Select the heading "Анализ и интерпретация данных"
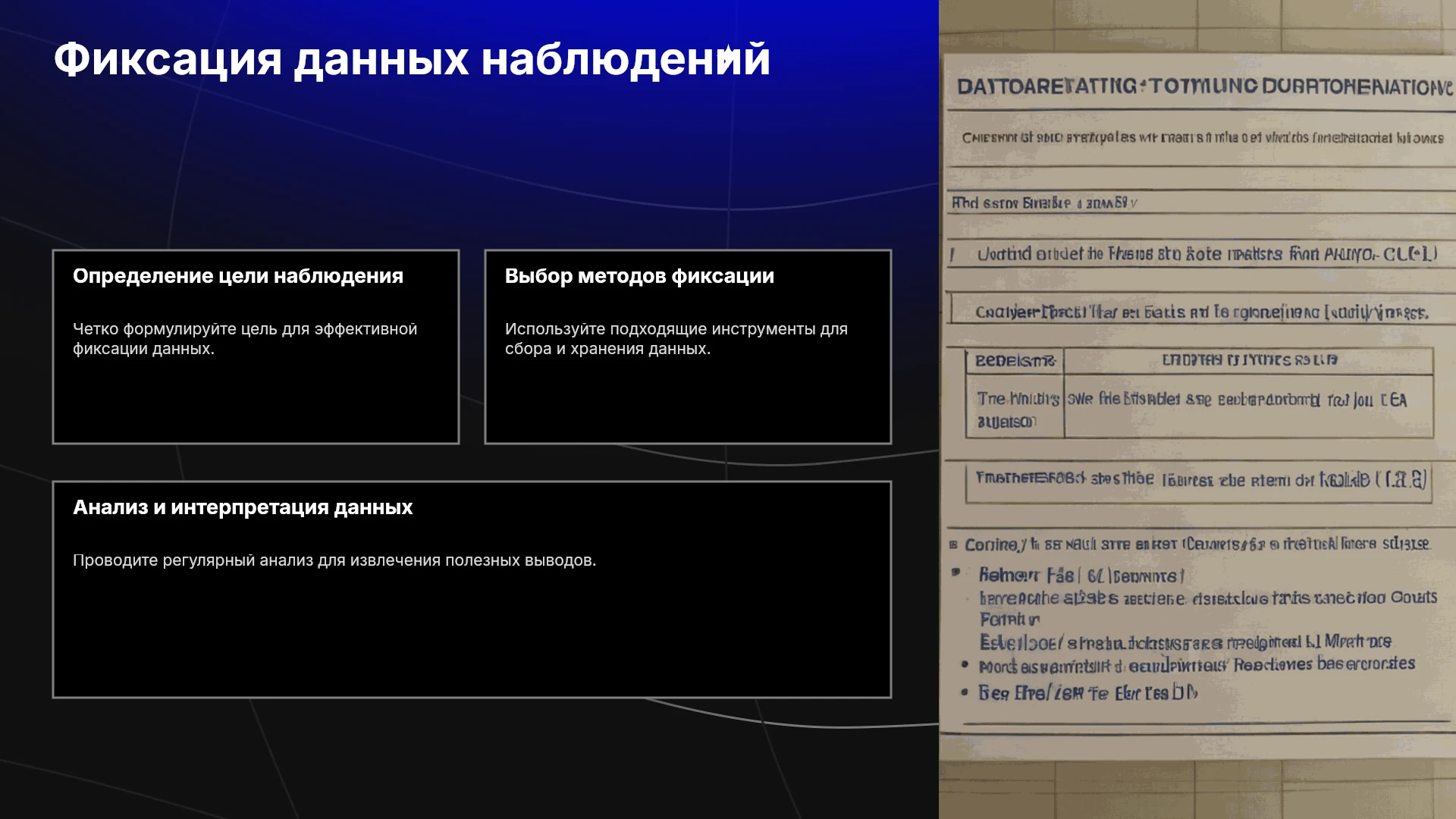The height and width of the screenshot is (819, 1456). coord(243,507)
